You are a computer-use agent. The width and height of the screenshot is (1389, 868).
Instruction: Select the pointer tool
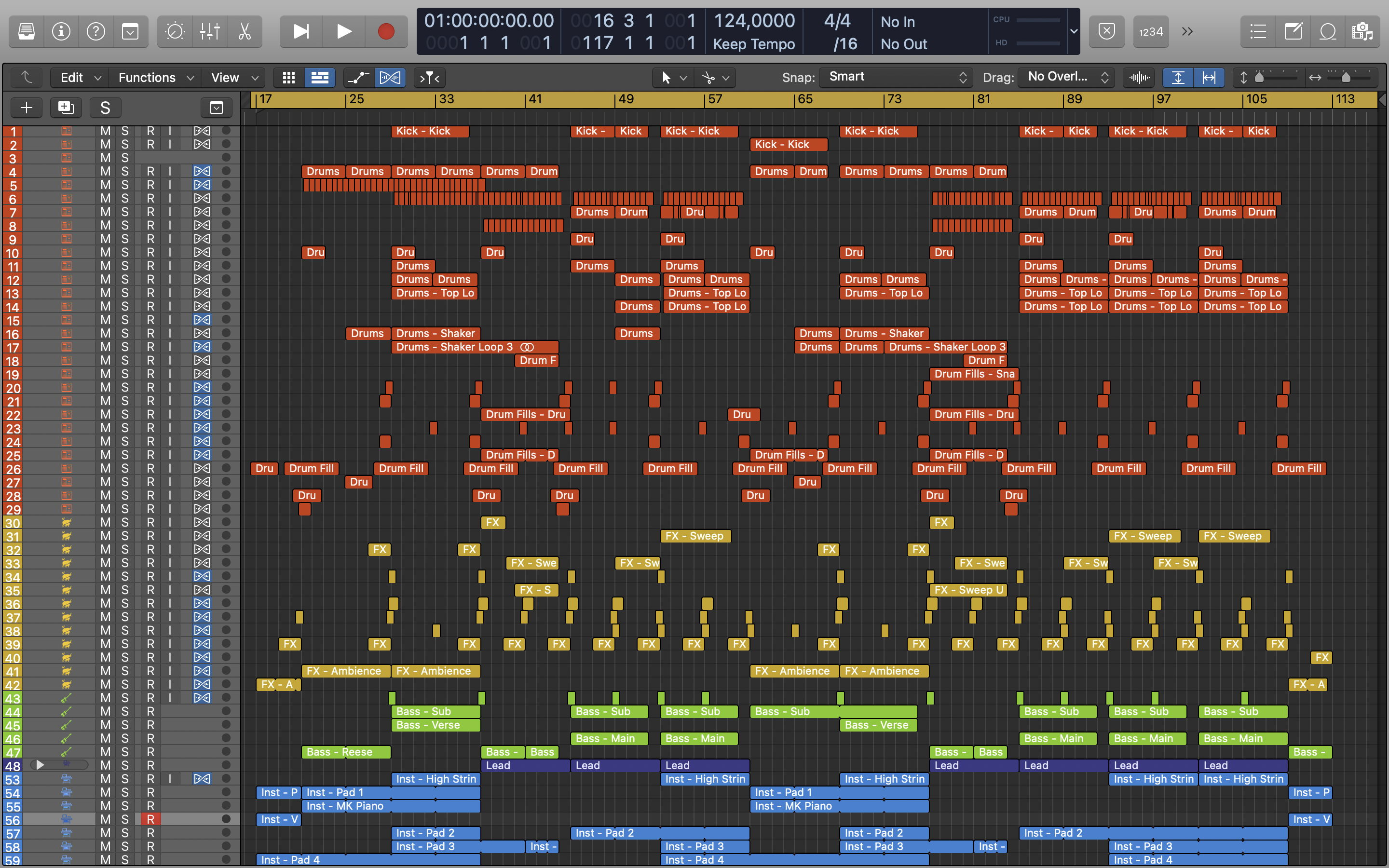click(666, 78)
